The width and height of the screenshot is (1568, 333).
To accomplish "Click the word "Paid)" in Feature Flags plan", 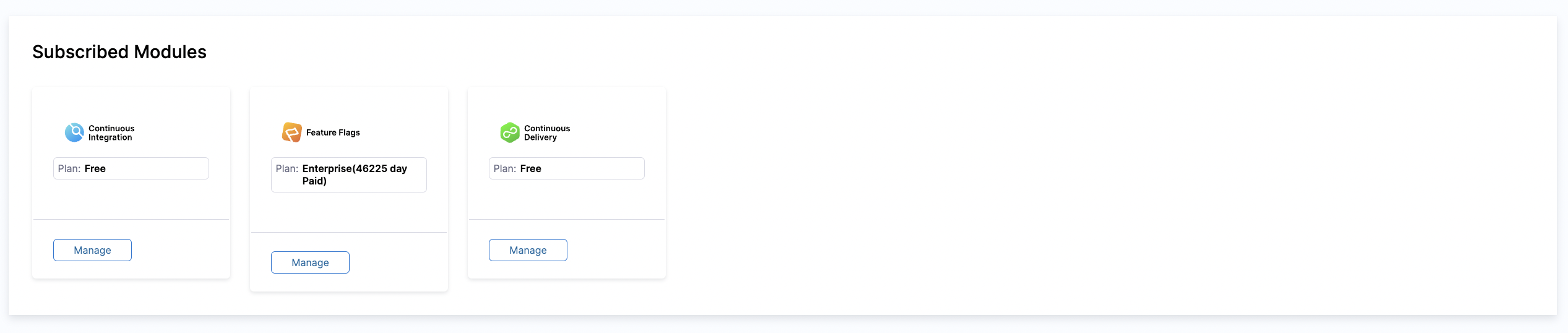I will tap(314, 181).
